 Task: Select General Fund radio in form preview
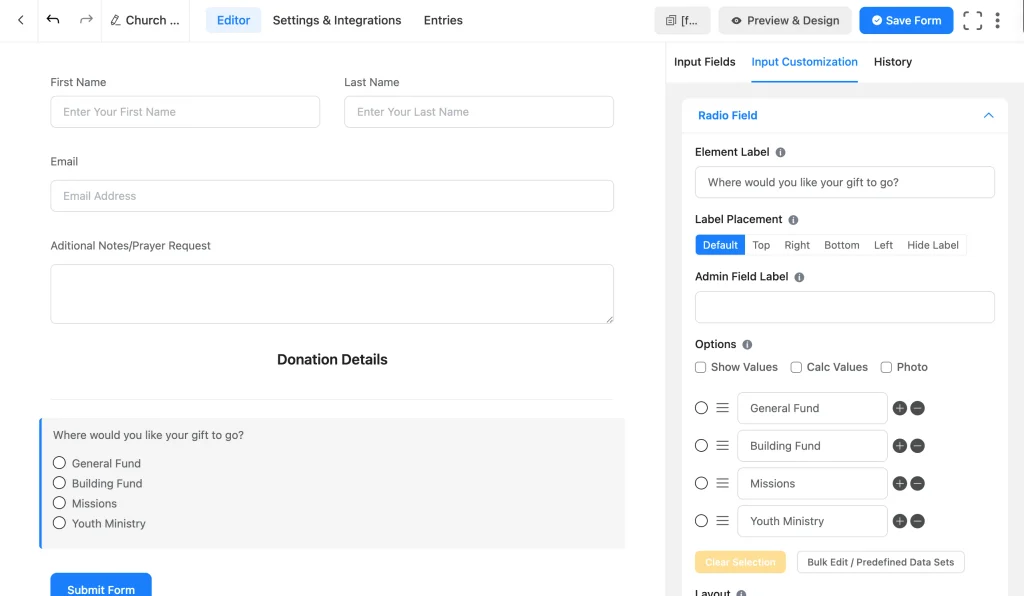click(x=59, y=463)
